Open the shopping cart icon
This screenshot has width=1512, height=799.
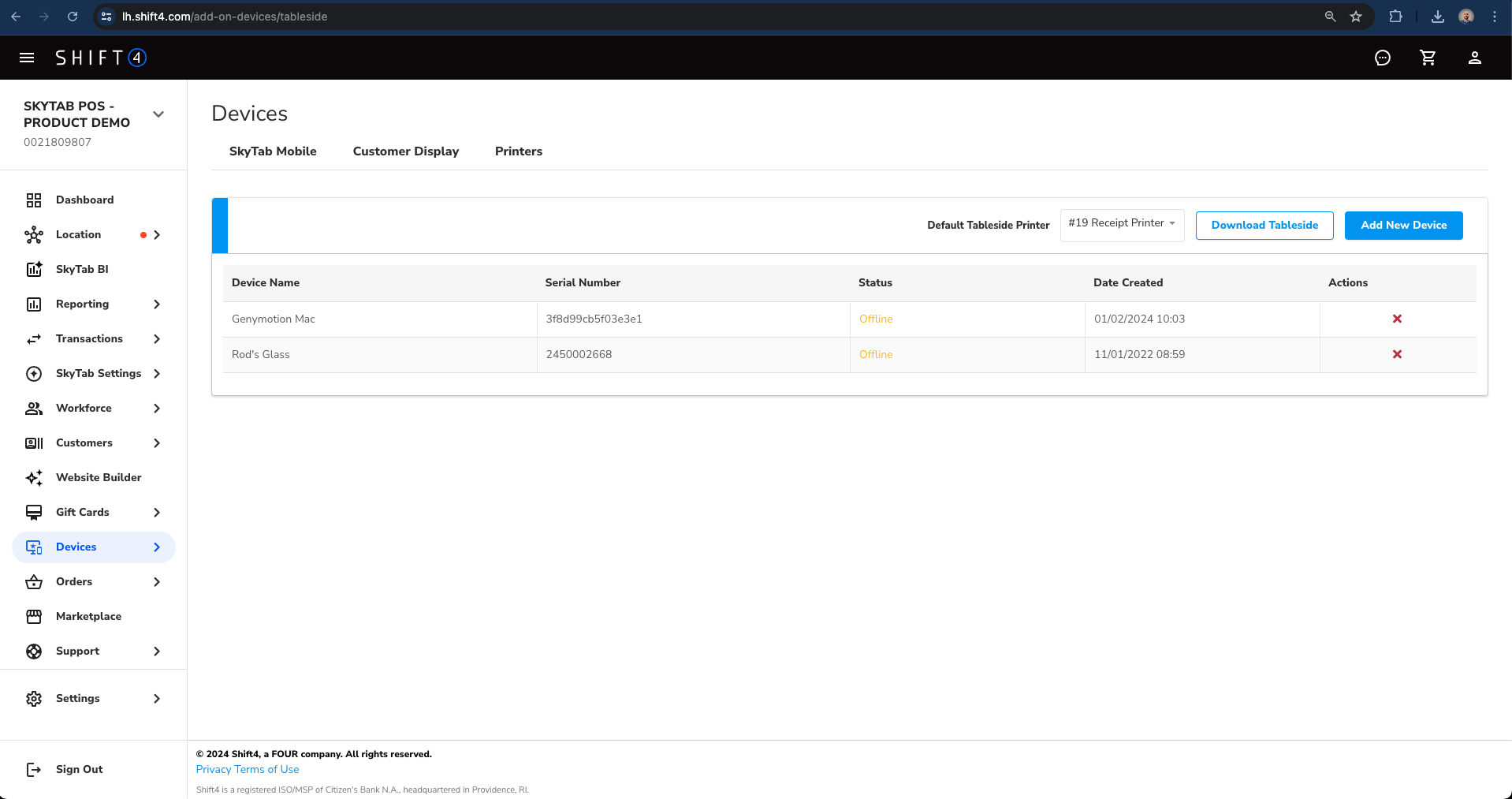tap(1428, 58)
